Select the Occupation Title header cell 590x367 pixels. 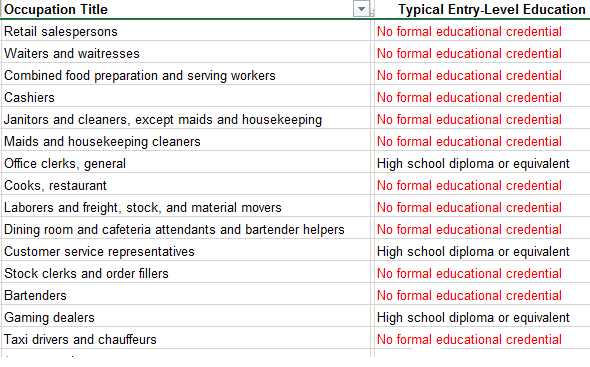[186, 9]
